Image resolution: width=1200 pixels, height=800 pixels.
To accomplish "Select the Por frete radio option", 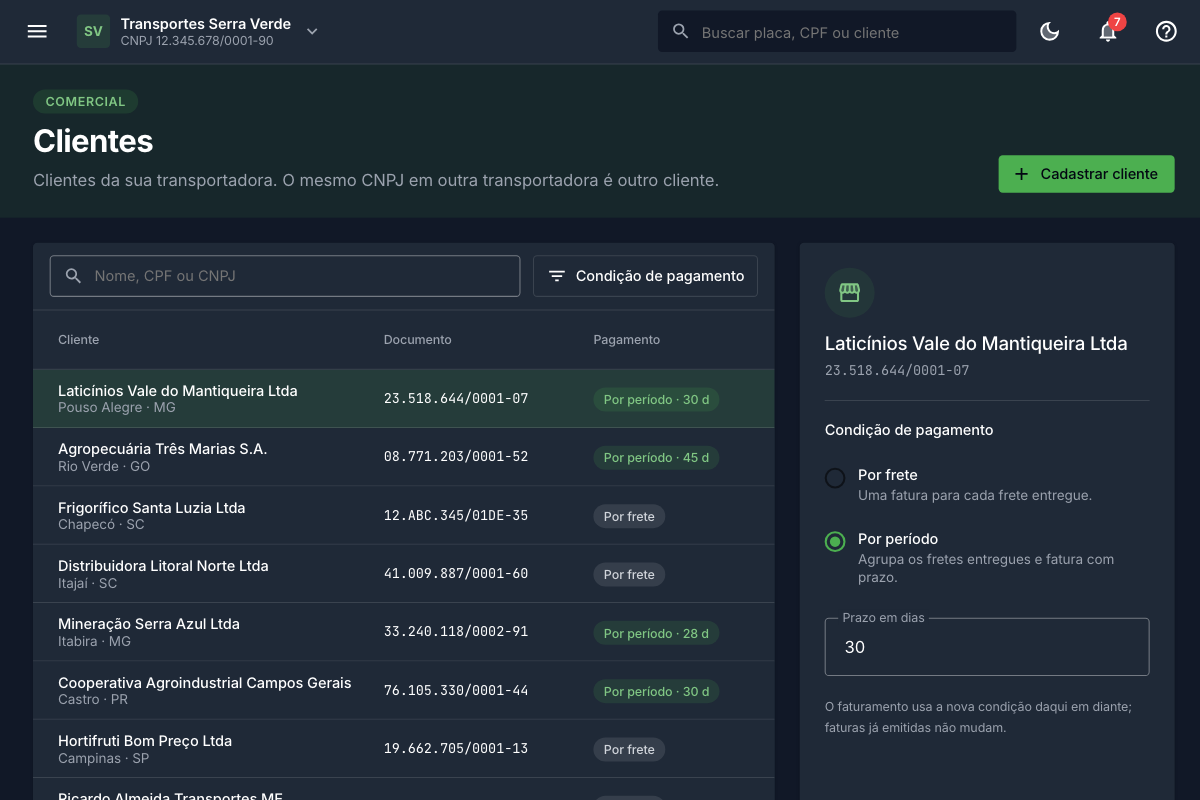I will click(x=835, y=478).
